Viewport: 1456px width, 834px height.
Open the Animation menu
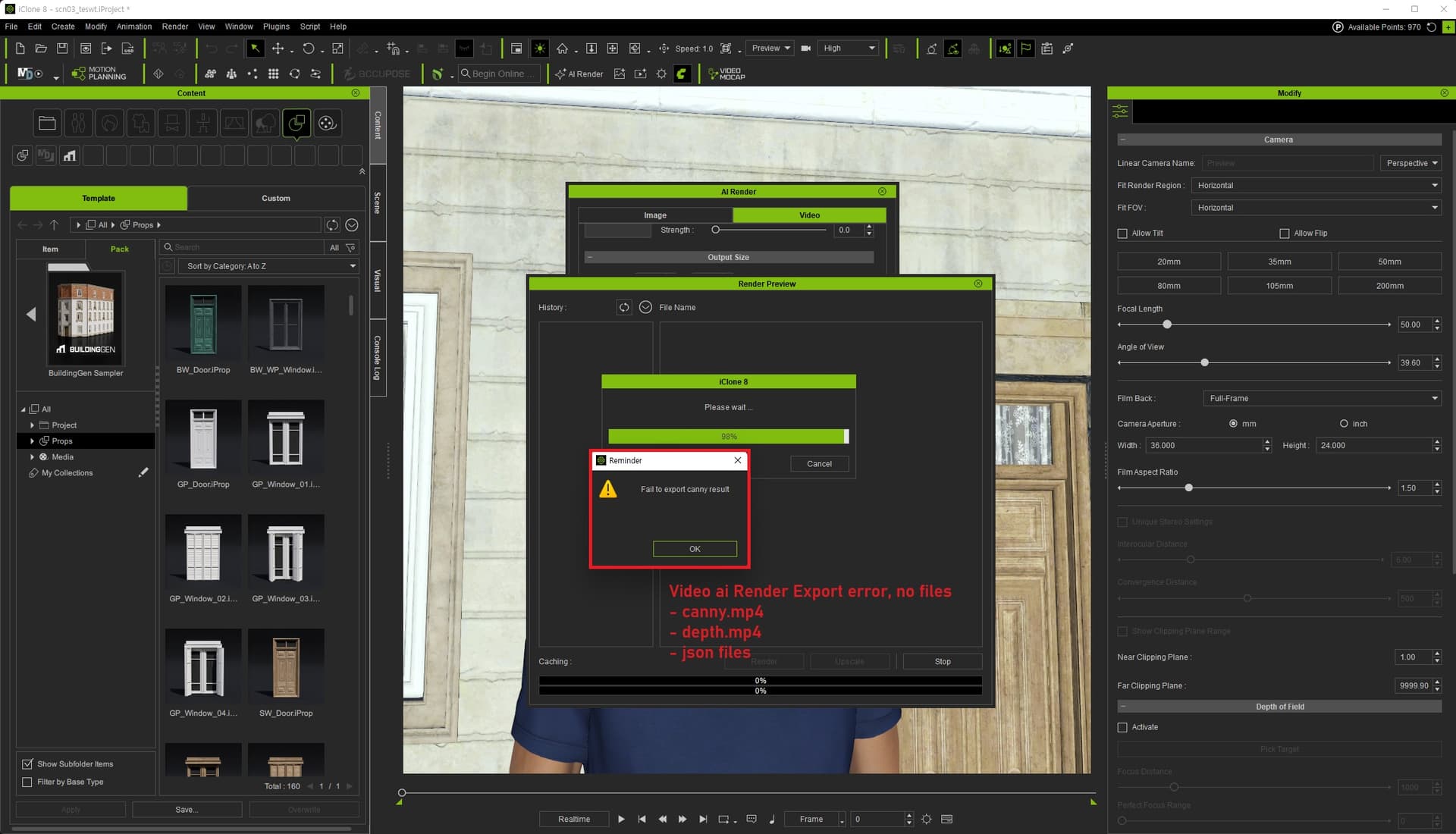click(x=134, y=27)
